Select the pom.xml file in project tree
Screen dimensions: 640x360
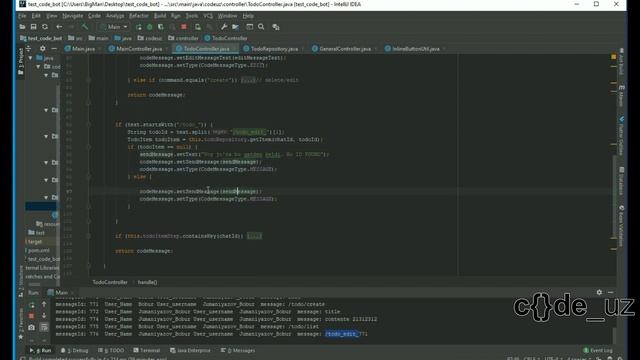tap(38, 250)
